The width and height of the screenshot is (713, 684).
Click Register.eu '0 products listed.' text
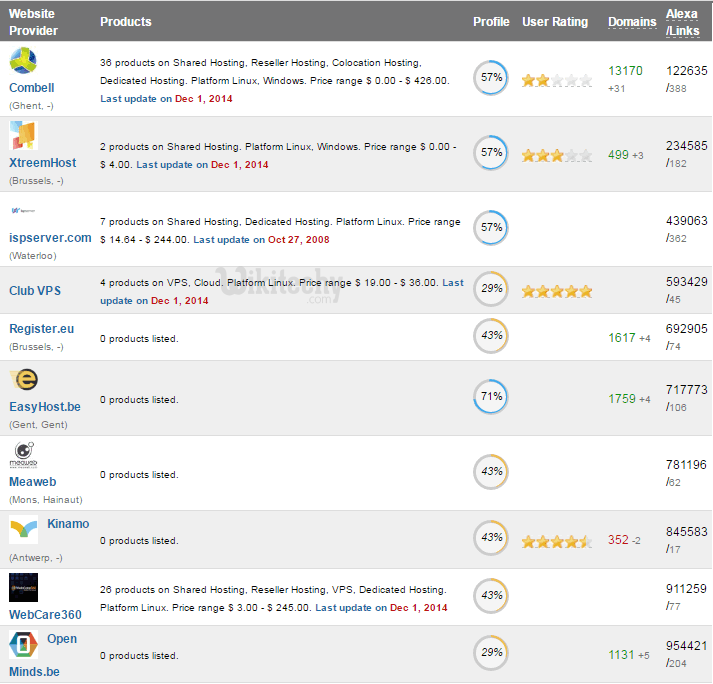pos(139,339)
